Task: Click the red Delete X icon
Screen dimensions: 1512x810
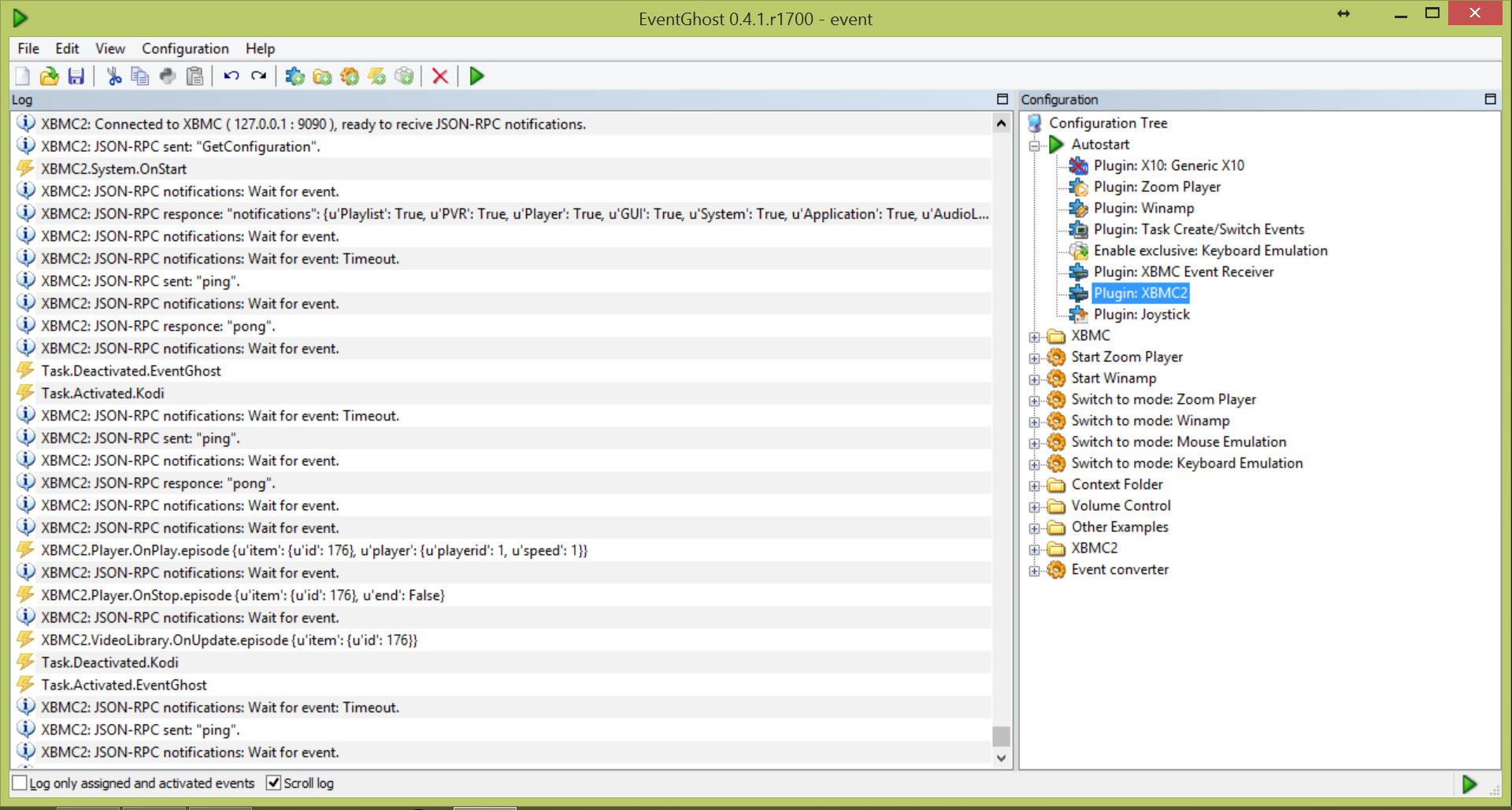Action: tap(440, 76)
